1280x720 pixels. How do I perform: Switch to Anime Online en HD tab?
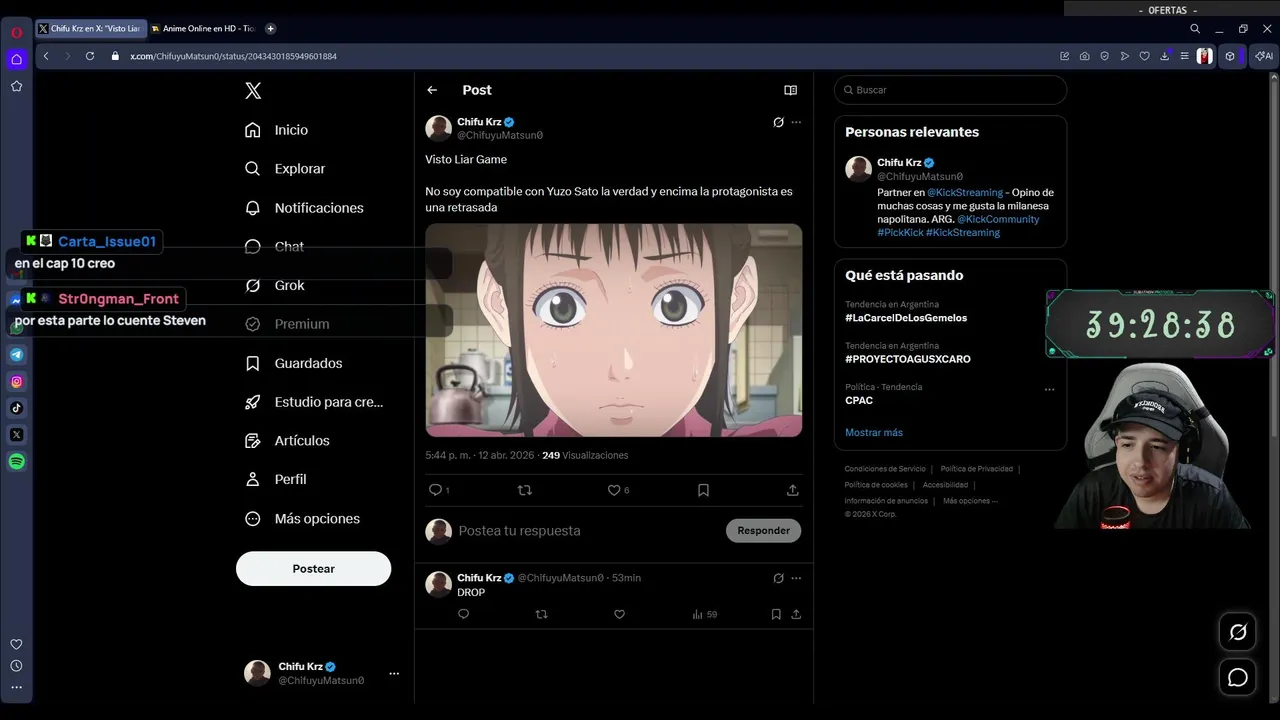coord(203,29)
